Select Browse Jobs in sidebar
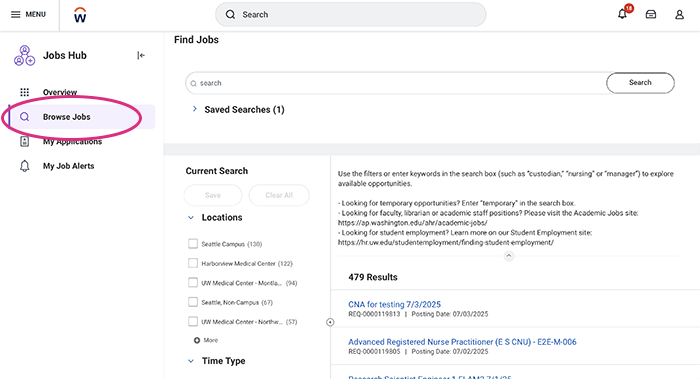The width and height of the screenshot is (700, 379). point(83,117)
